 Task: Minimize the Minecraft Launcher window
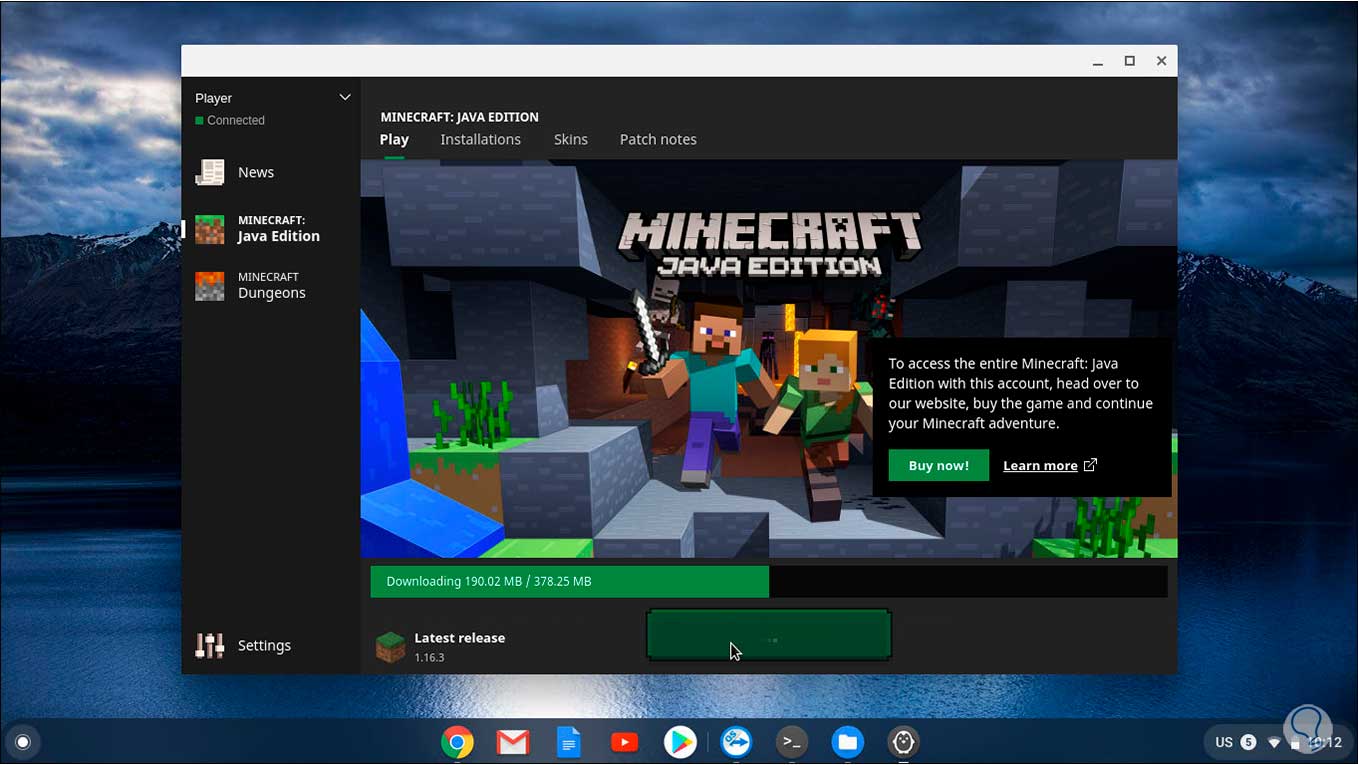click(x=1098, y=61)
